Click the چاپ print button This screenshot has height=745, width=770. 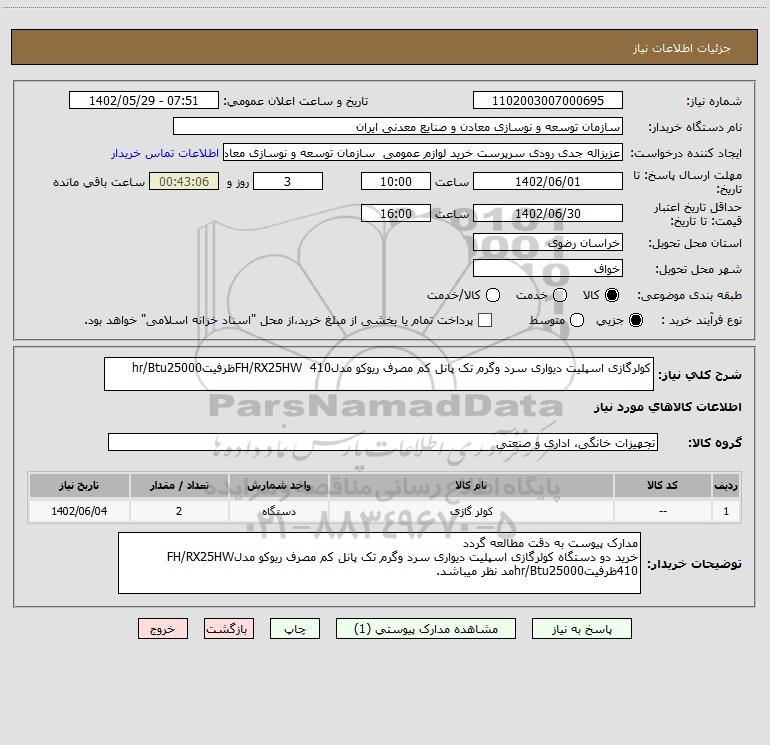click(x=295, y=629)
